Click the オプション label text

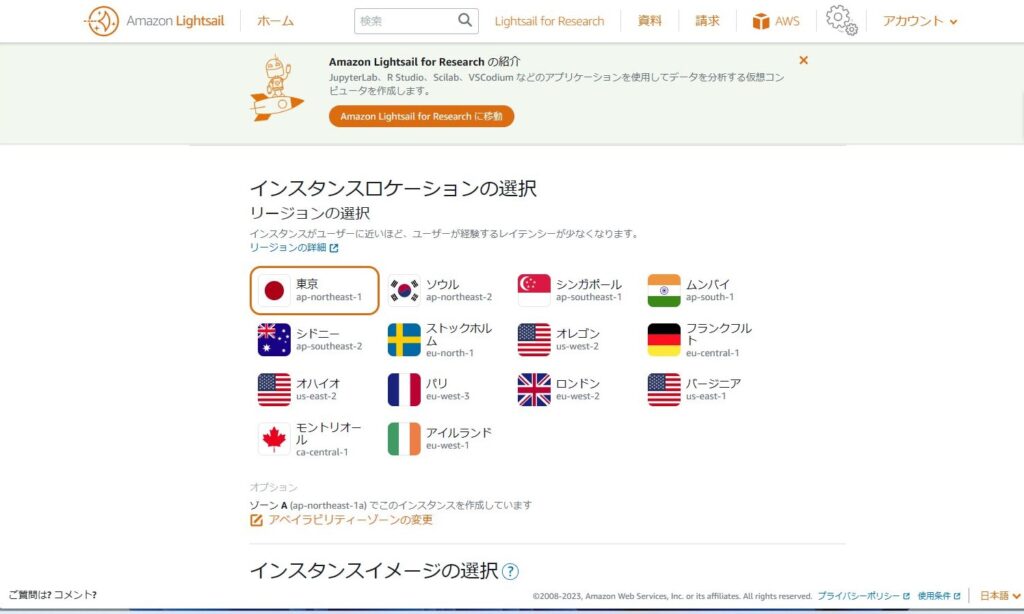pos(273,487)
